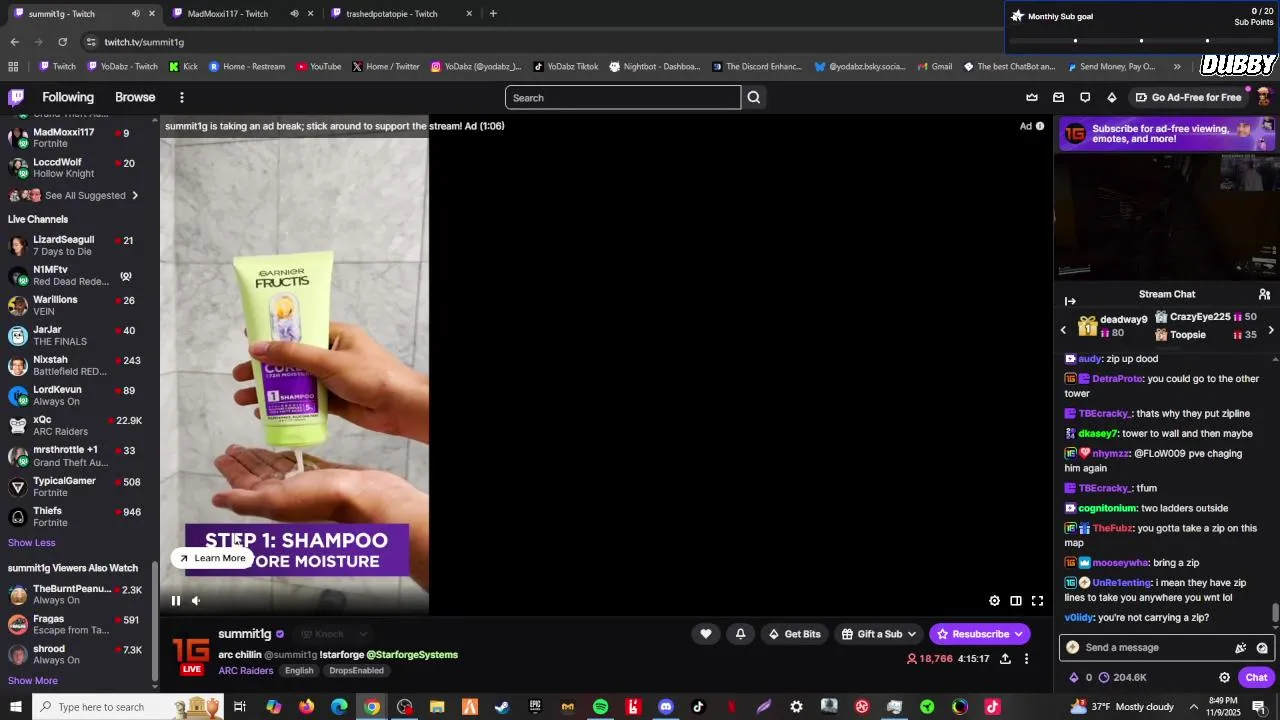Toggle the notification bell for summit1g

(740, 634)
